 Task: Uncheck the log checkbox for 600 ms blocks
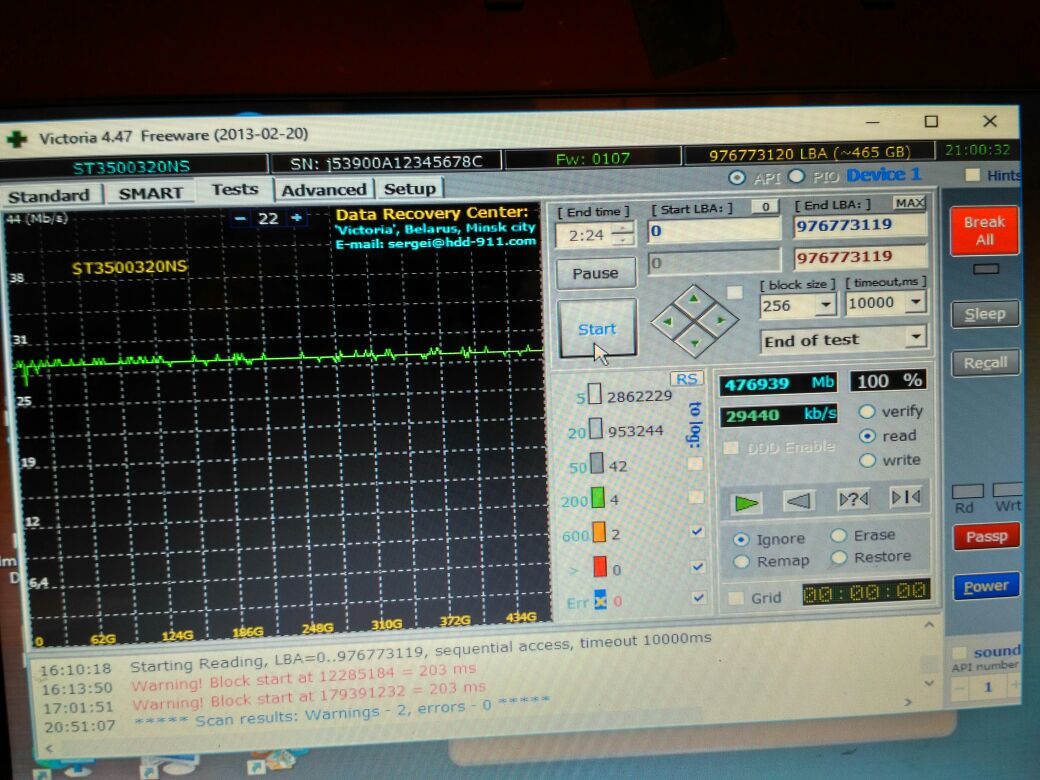pyautogui.click(x=698, y=532)
